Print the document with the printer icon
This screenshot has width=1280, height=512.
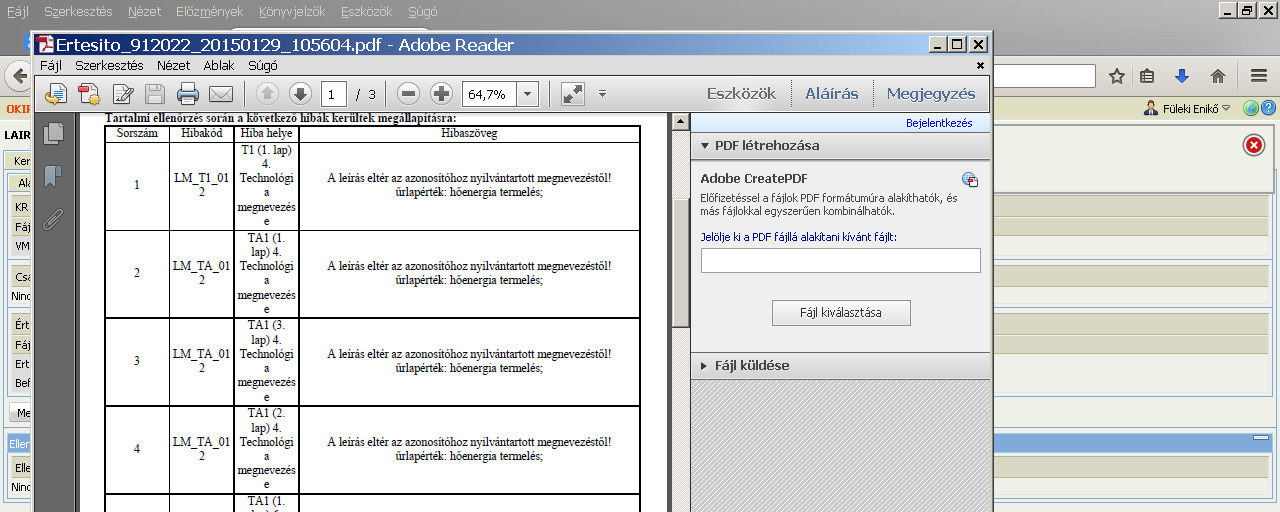[188, 94]
